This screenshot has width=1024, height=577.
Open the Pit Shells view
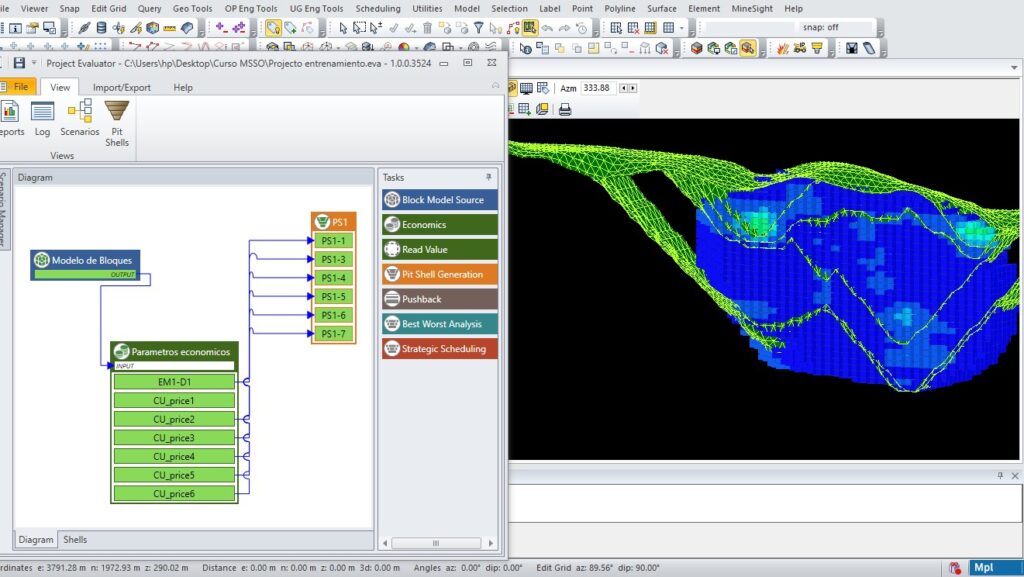(x=117, y=124)
